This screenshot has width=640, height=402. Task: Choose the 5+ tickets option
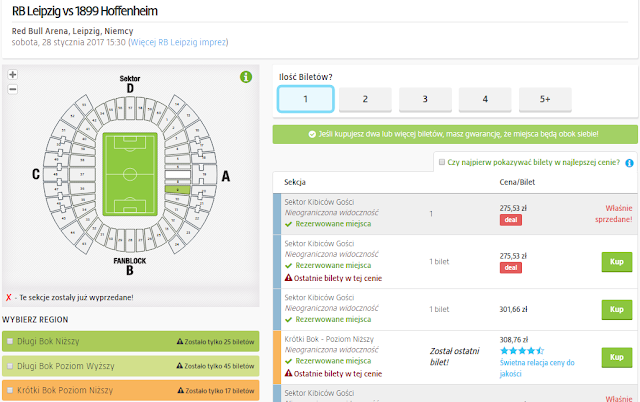545,99
